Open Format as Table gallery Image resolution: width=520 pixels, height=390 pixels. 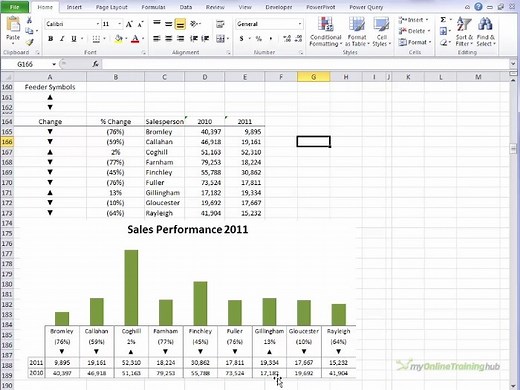pyautogui.click(x=357, y=32)
